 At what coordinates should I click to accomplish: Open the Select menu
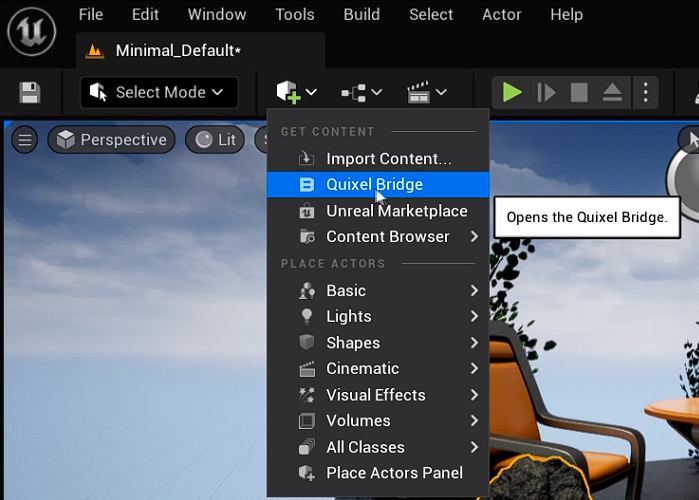click(x=431, y=15)
